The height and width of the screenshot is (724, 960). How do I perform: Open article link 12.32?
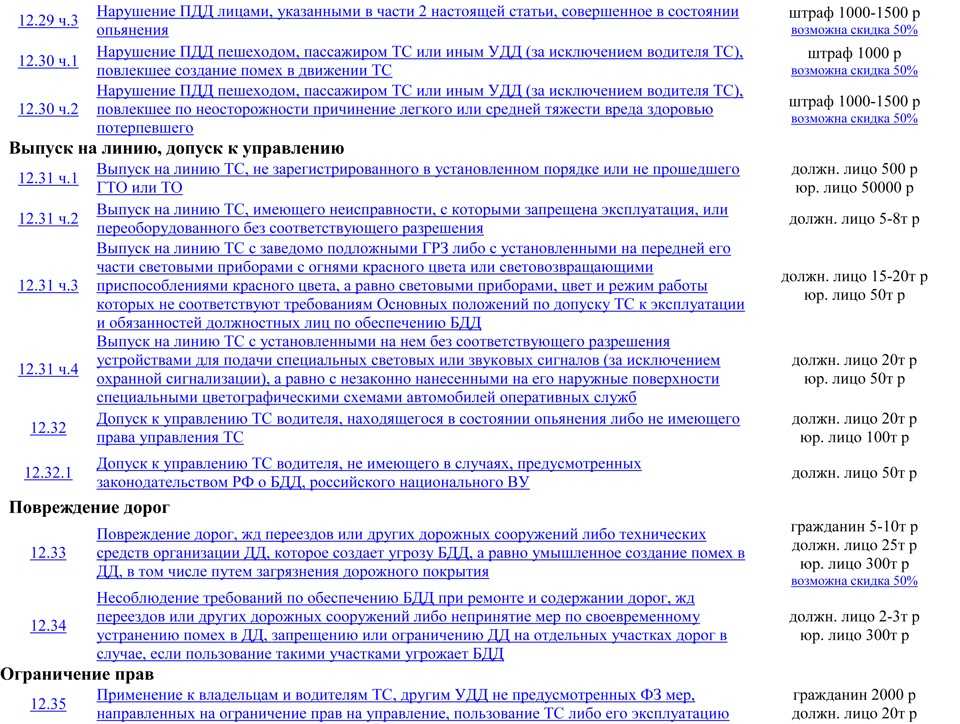(48, 428)
